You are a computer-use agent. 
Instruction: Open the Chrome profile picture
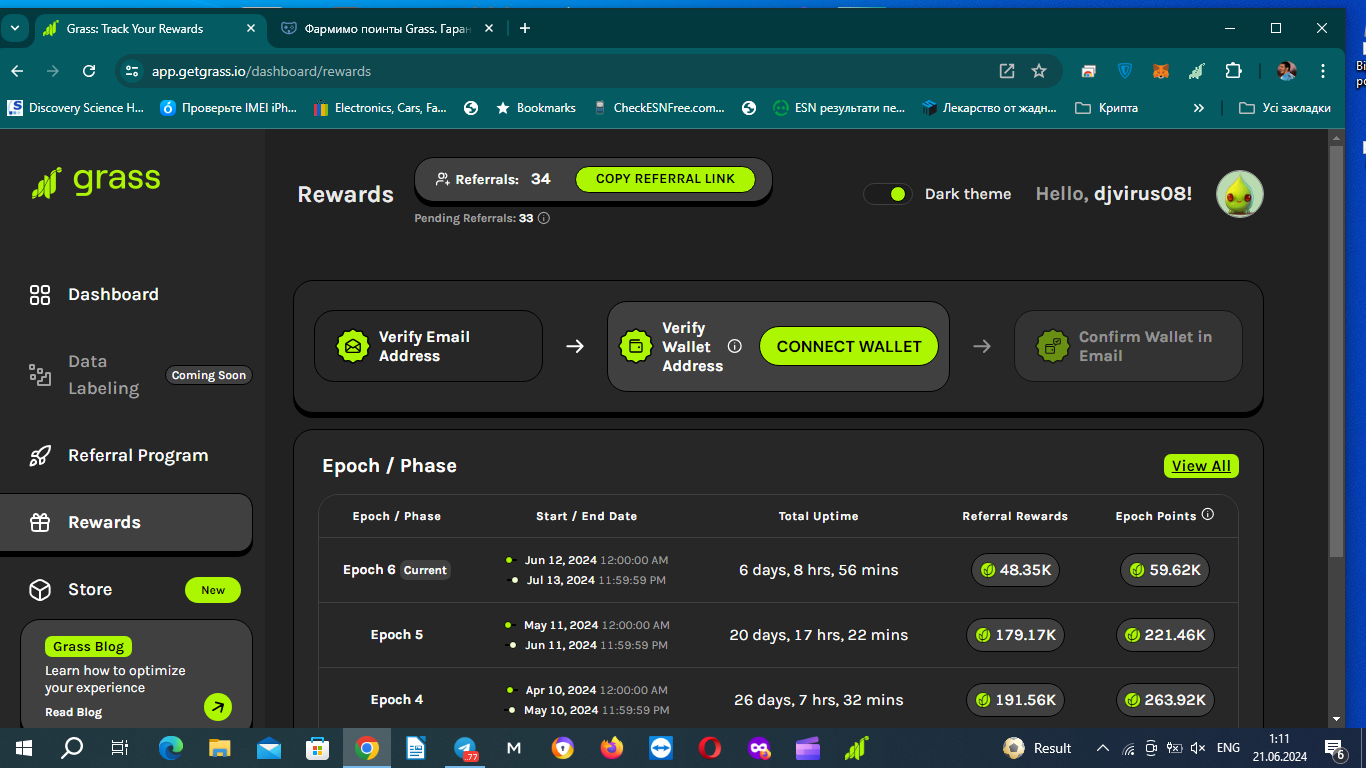pyautogui.click(x=1287, y=71)
